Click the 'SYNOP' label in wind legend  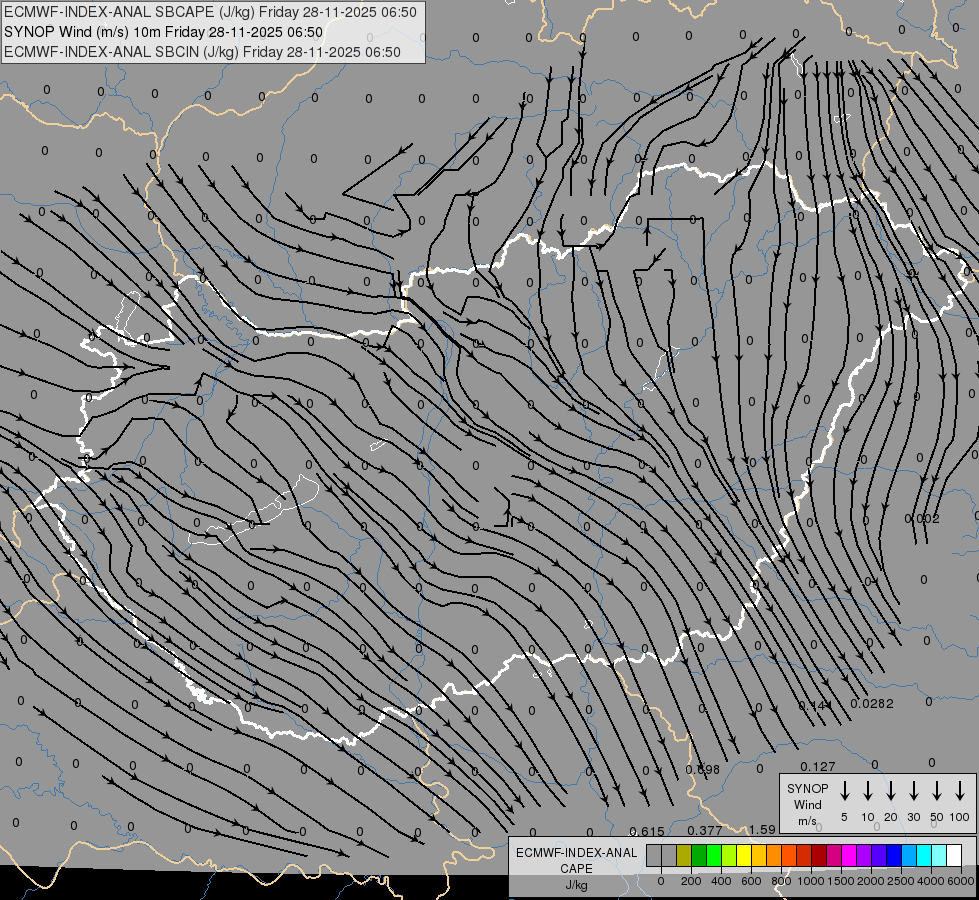pos(807,788)
